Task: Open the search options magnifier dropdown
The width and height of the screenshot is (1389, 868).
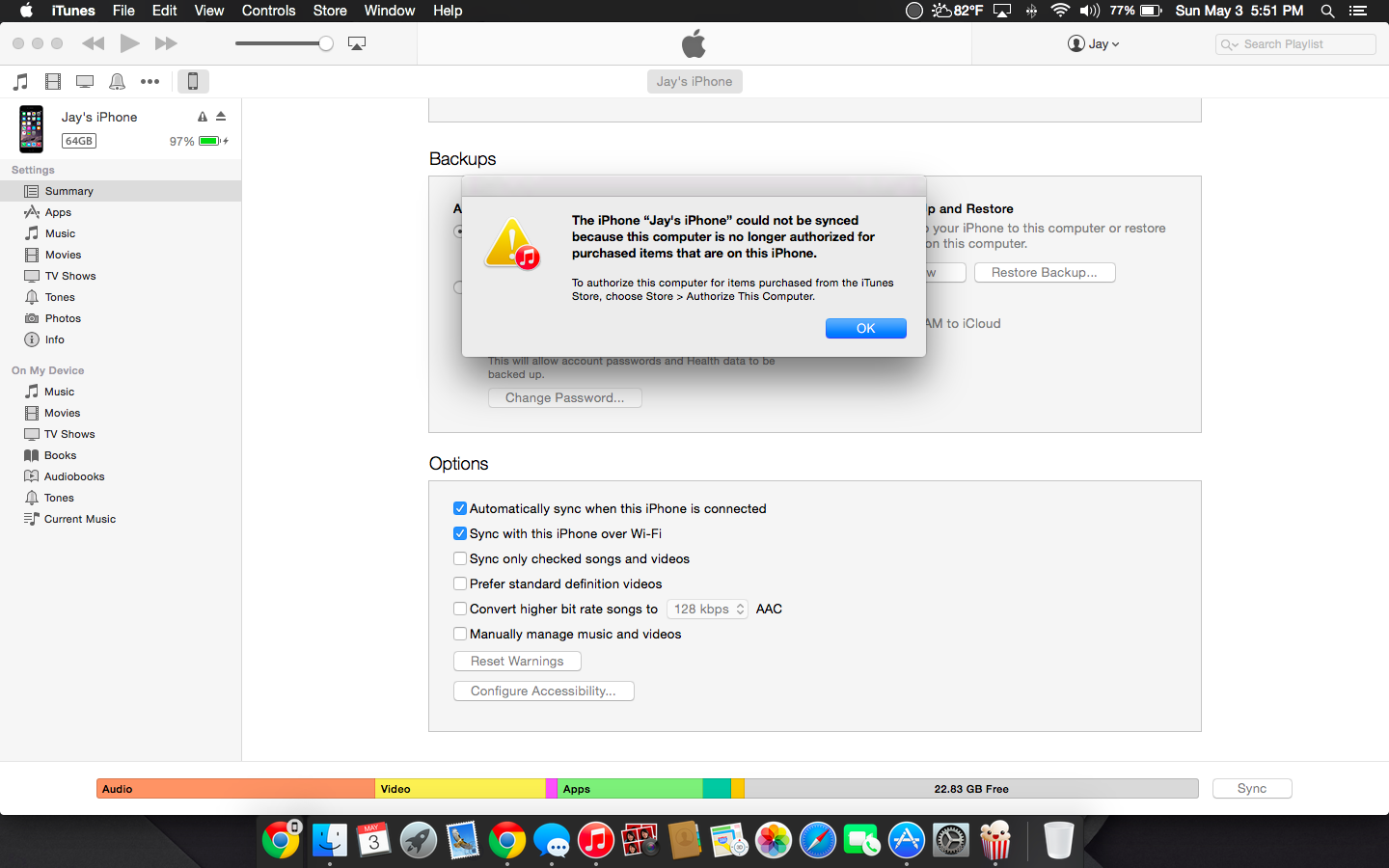Action: (1229, 44)
